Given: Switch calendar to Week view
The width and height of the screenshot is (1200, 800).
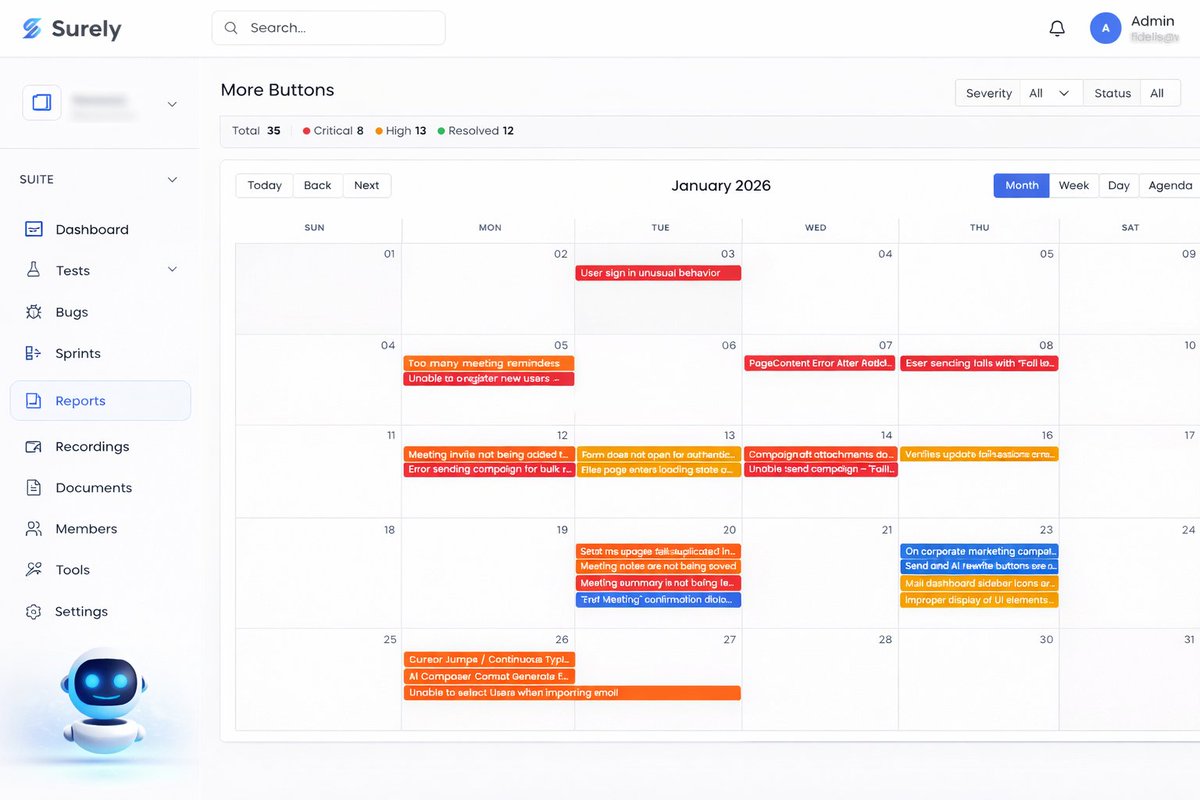Looking at the screenshot, I should pyautogui.click(x=1074, y=185).
